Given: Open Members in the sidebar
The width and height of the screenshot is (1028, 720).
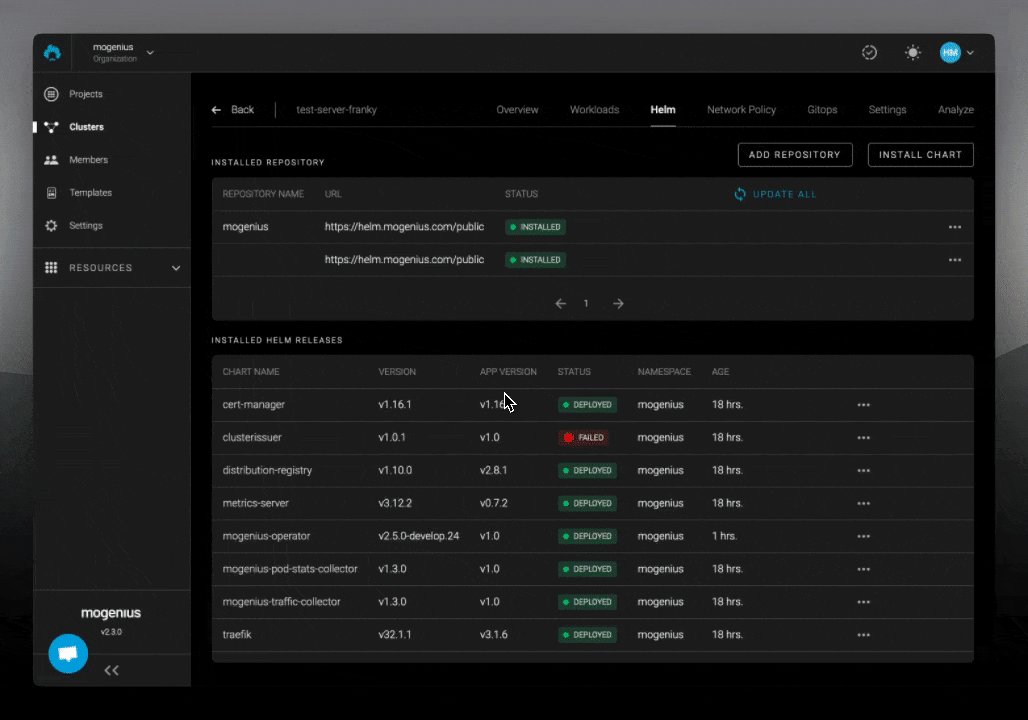Looking at the screenshot, I should pyautogui.click(x=89, y=159).
